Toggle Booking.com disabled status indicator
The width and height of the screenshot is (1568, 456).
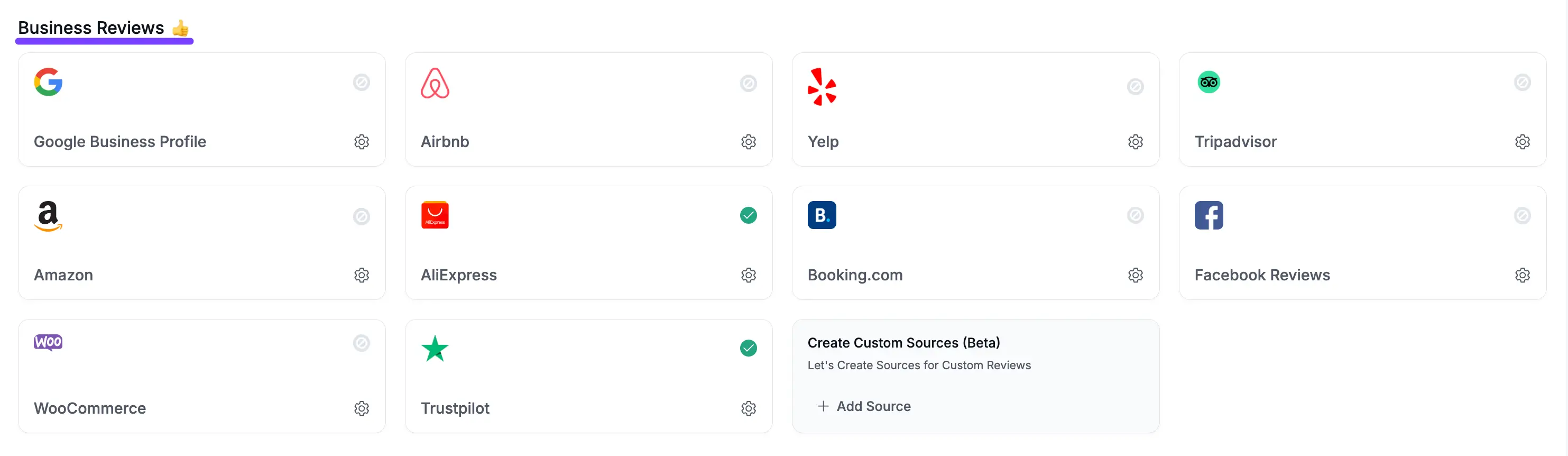pos(1135,215)
